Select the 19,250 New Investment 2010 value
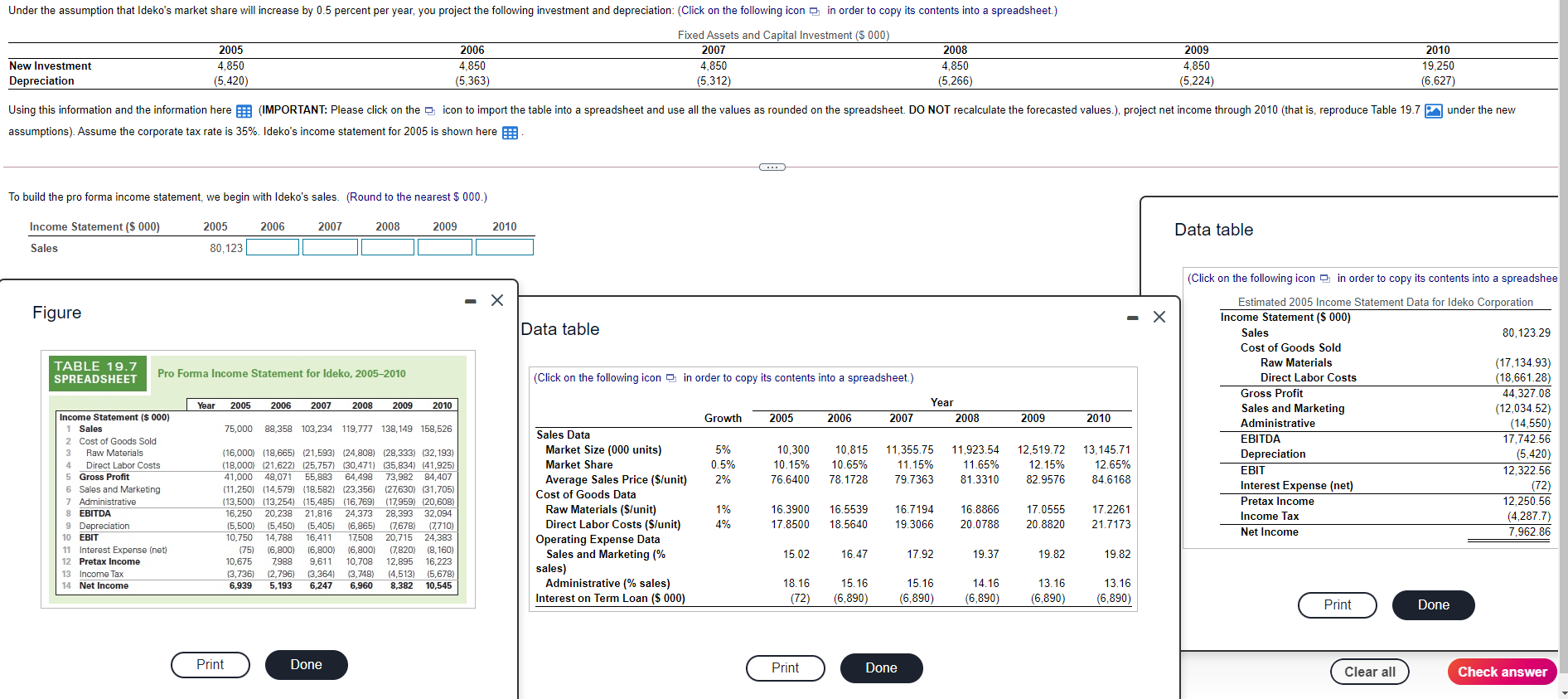The width and height of the screenshot is (1568, 699). coord(1438,66)
